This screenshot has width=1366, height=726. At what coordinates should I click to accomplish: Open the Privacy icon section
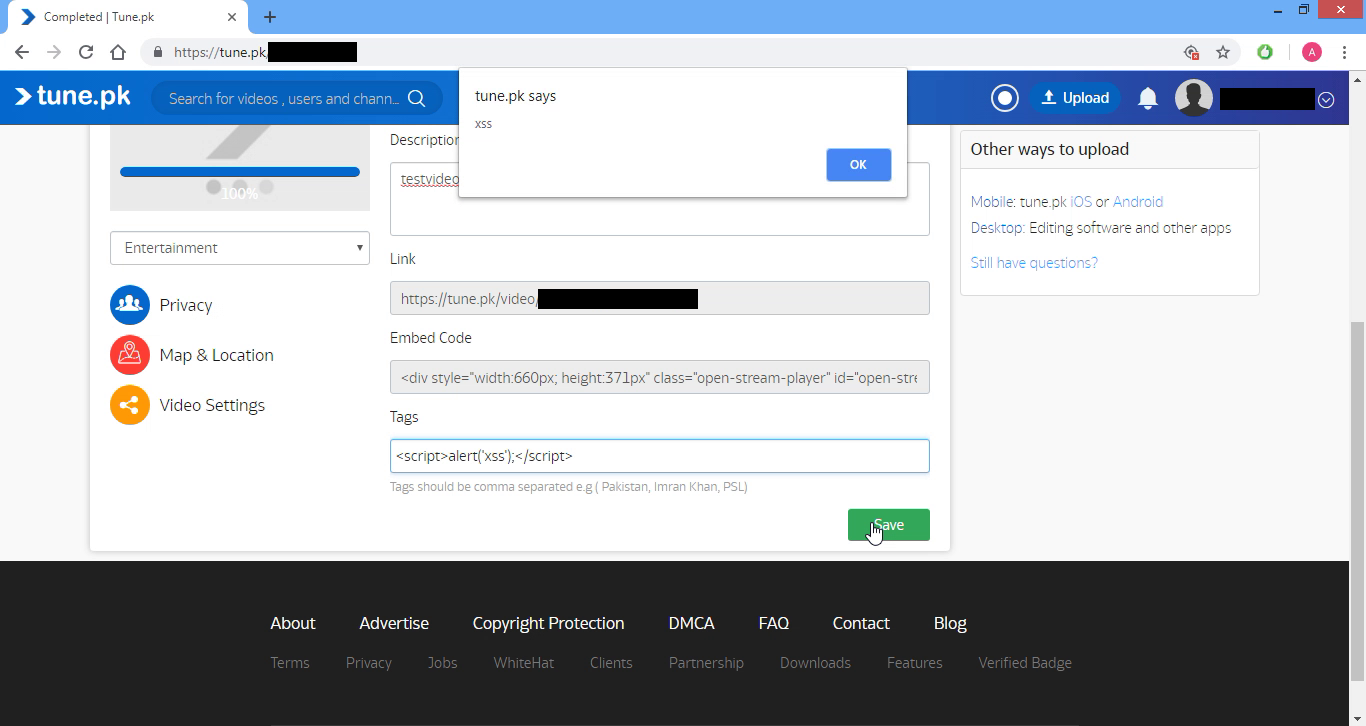point(130,305)
